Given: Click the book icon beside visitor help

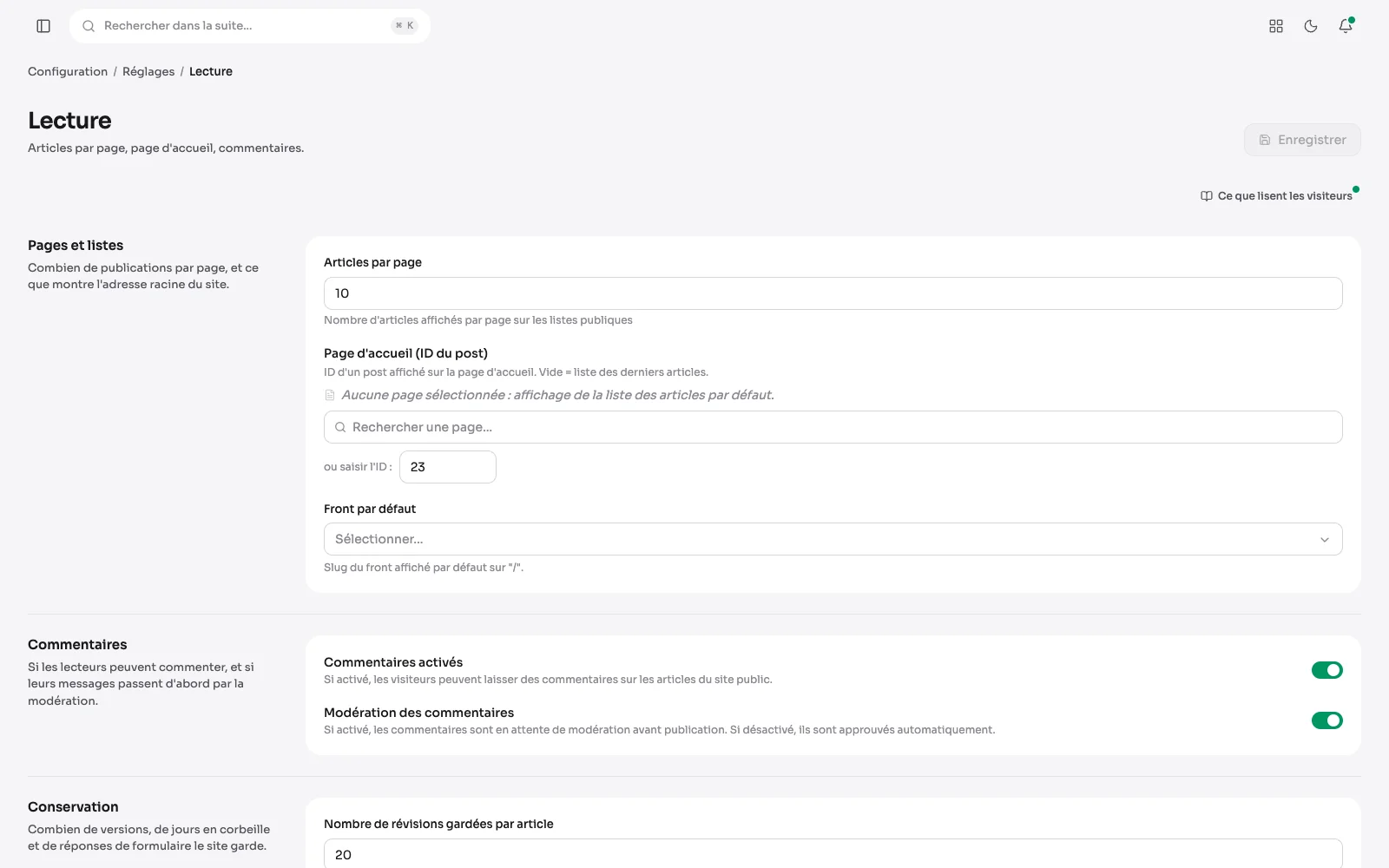Looking at the screenshot, I should pyautogui.click(x=1207, y=196).
